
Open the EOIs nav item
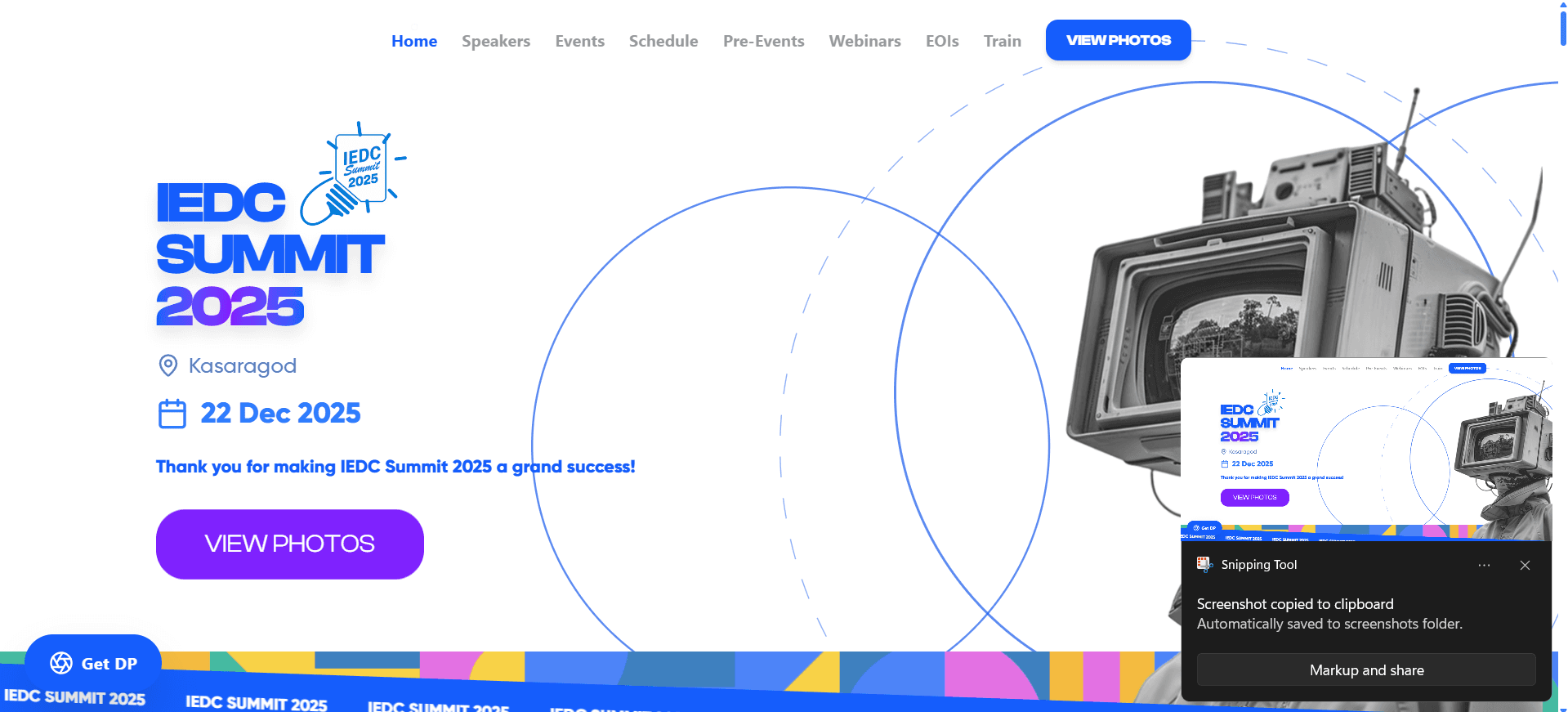tap(942, 41)
